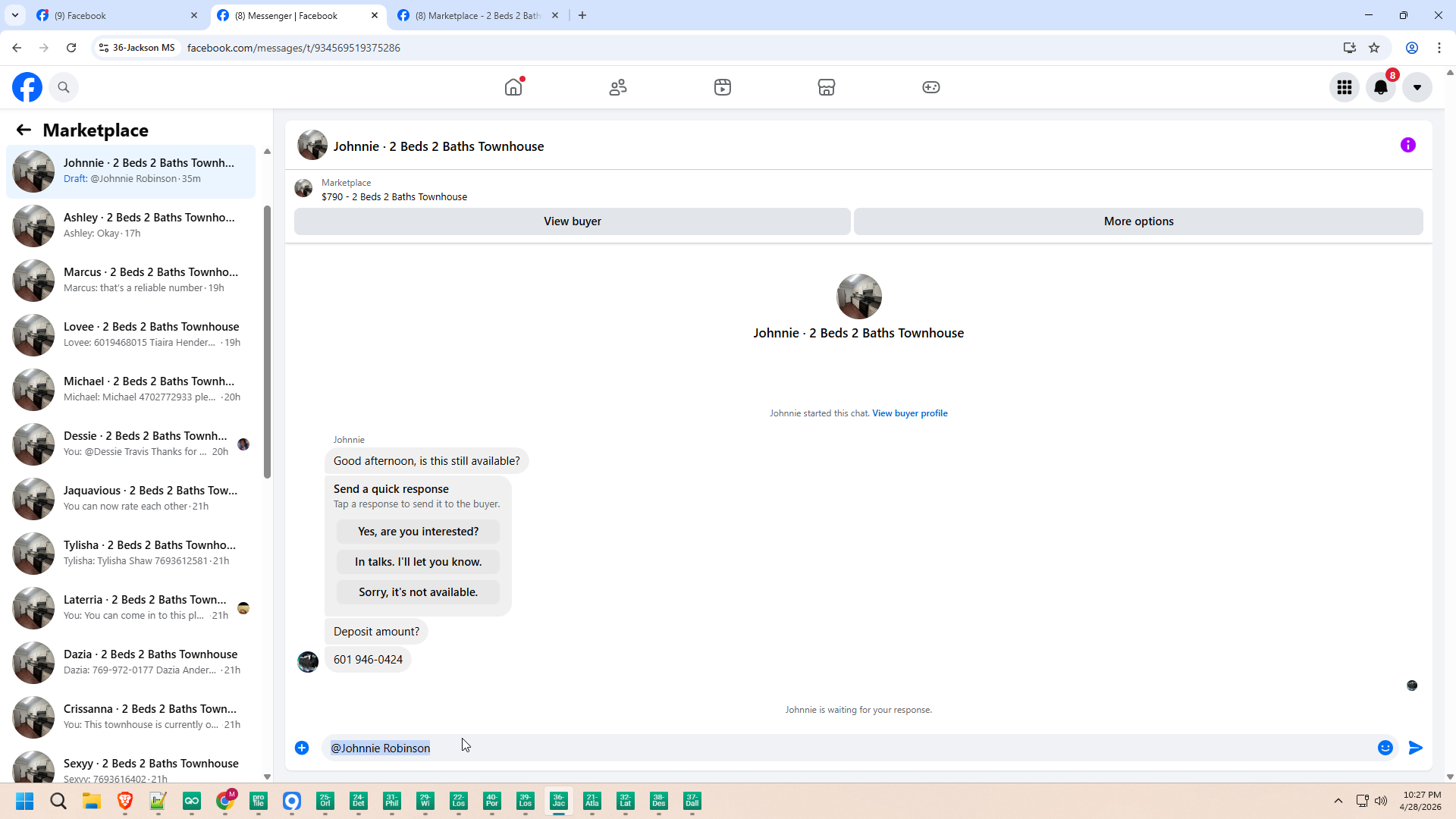This screenshot has height=819, width=1456.
Task: Click the plus icon for more actions
Action: 302,748
